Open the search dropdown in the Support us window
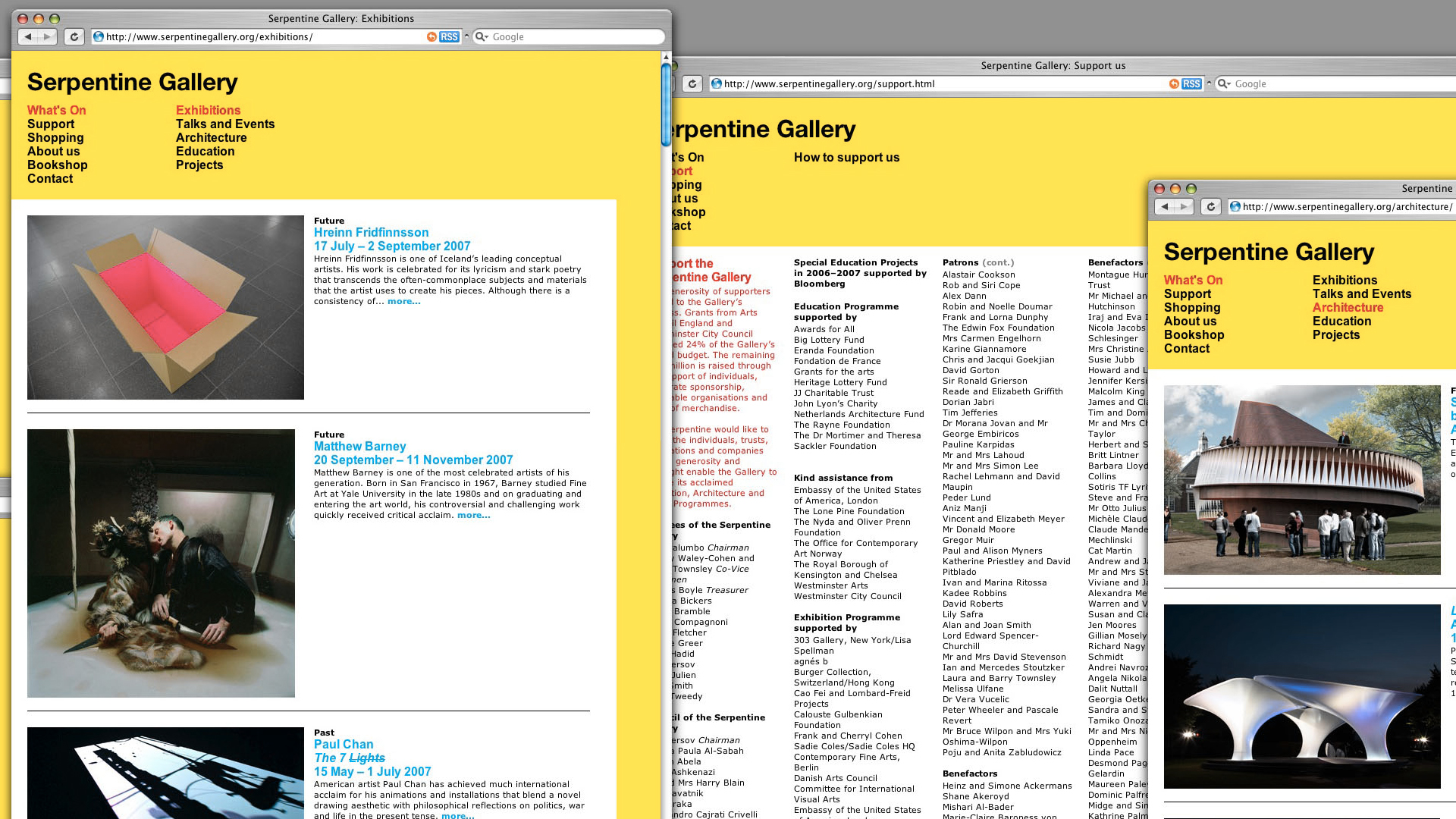Screen dimensions: 1456x819 tap(1223, 84)
